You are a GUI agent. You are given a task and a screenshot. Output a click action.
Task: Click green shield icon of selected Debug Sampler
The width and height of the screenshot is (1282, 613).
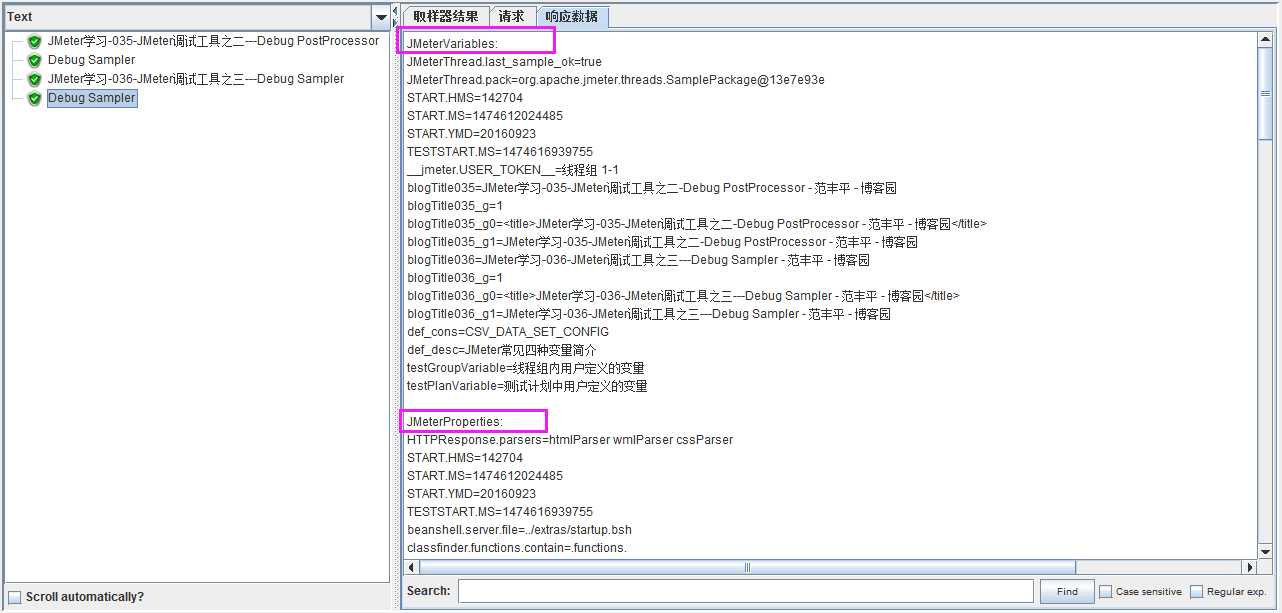[34, 99]
